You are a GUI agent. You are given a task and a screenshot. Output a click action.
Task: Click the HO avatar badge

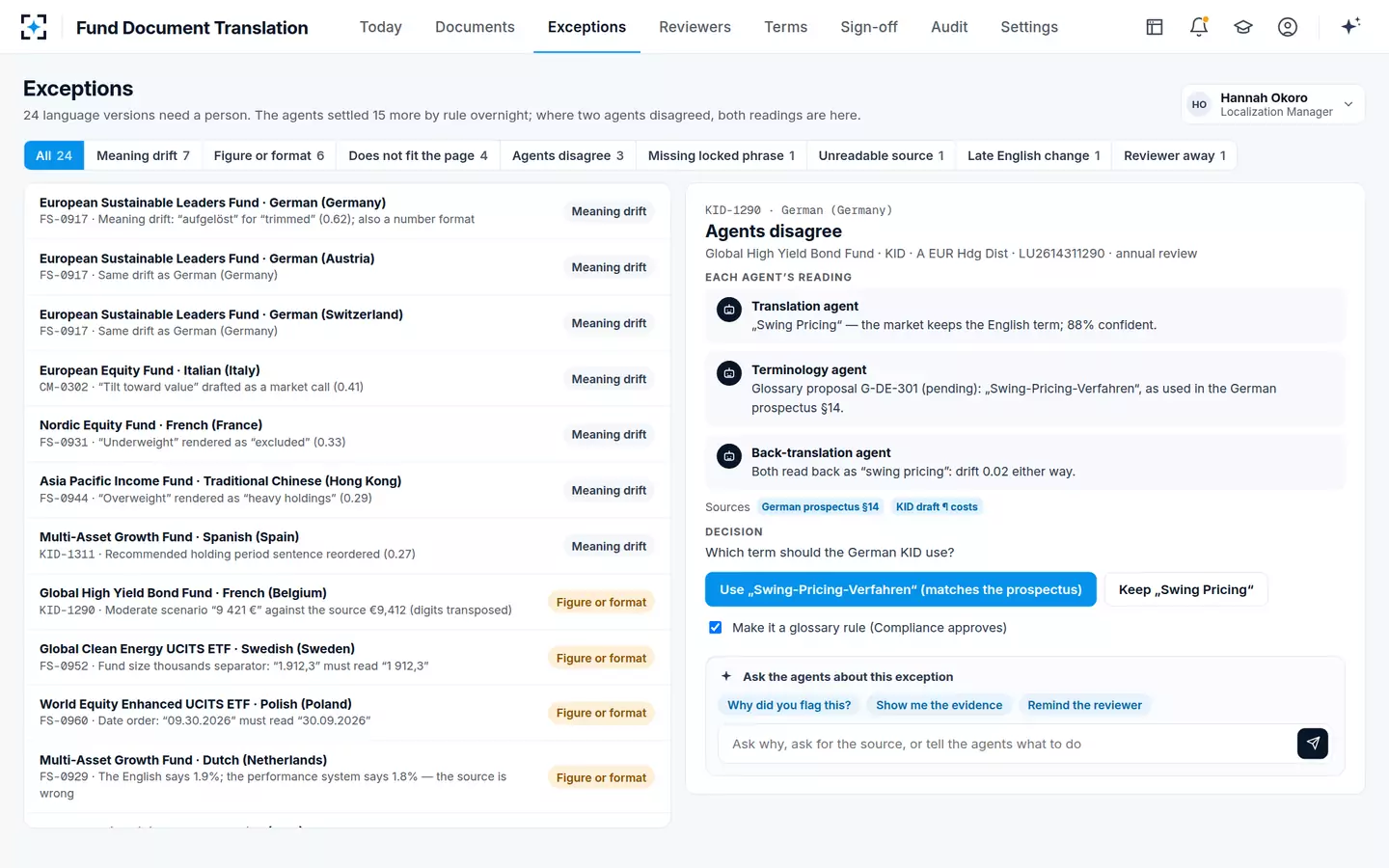(x=1199, y=104)
